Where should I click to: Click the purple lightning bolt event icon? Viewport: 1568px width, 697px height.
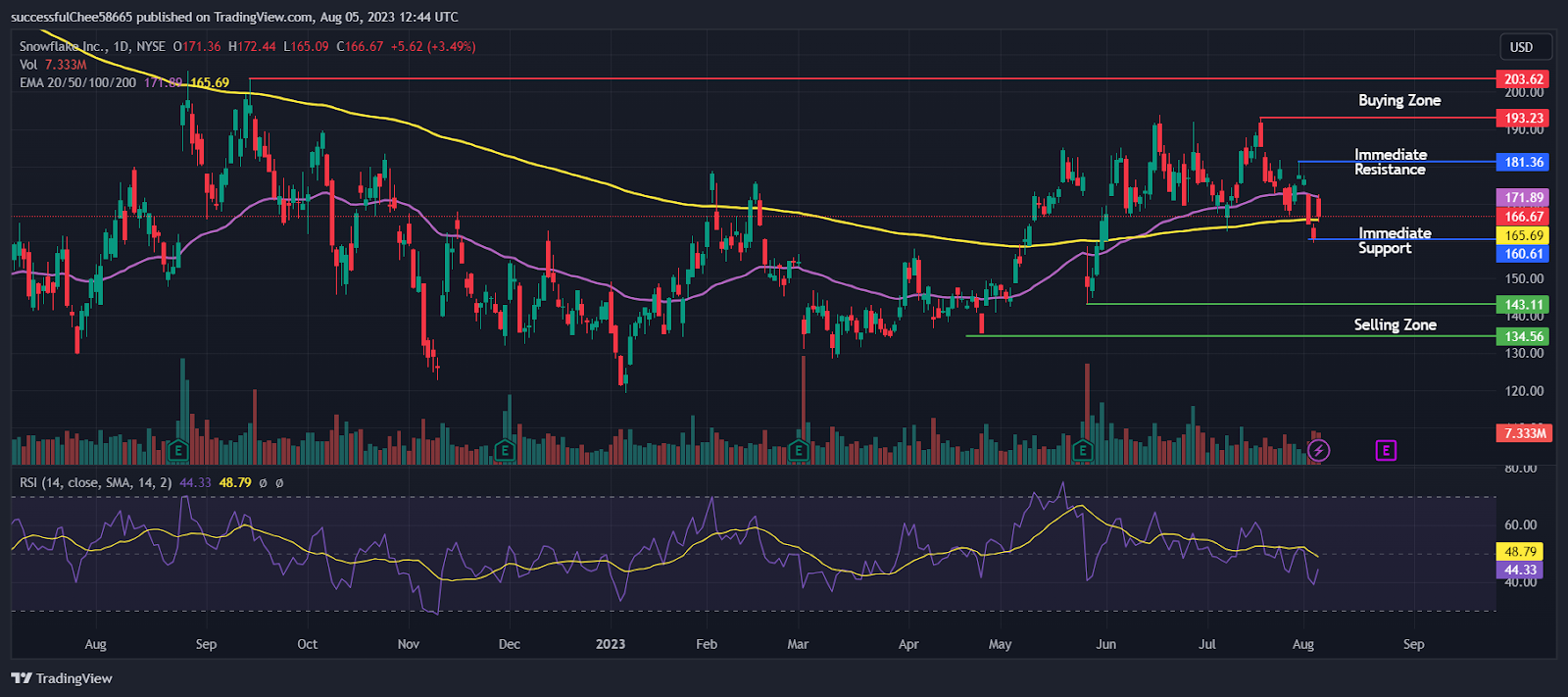[1319, 450]
